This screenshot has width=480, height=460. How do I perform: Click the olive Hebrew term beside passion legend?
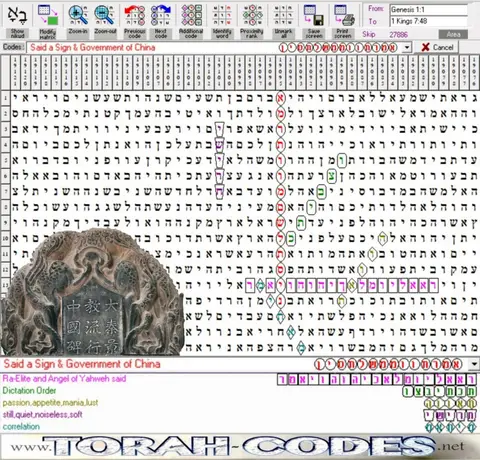[x=450, y=404]
